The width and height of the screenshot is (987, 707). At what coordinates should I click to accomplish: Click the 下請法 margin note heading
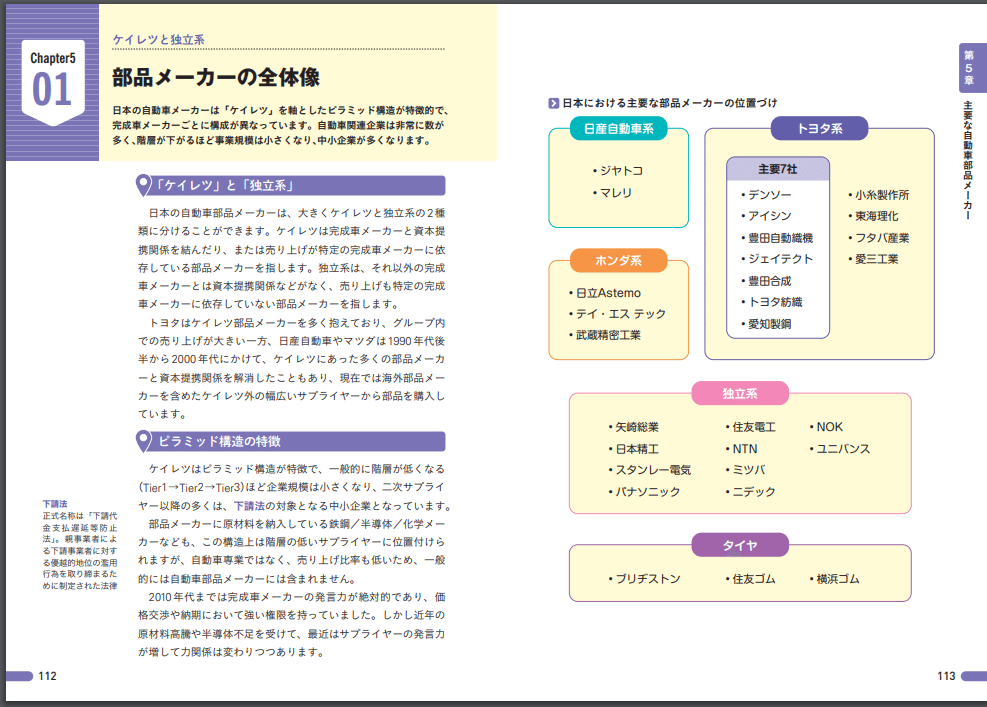(55, 504)
